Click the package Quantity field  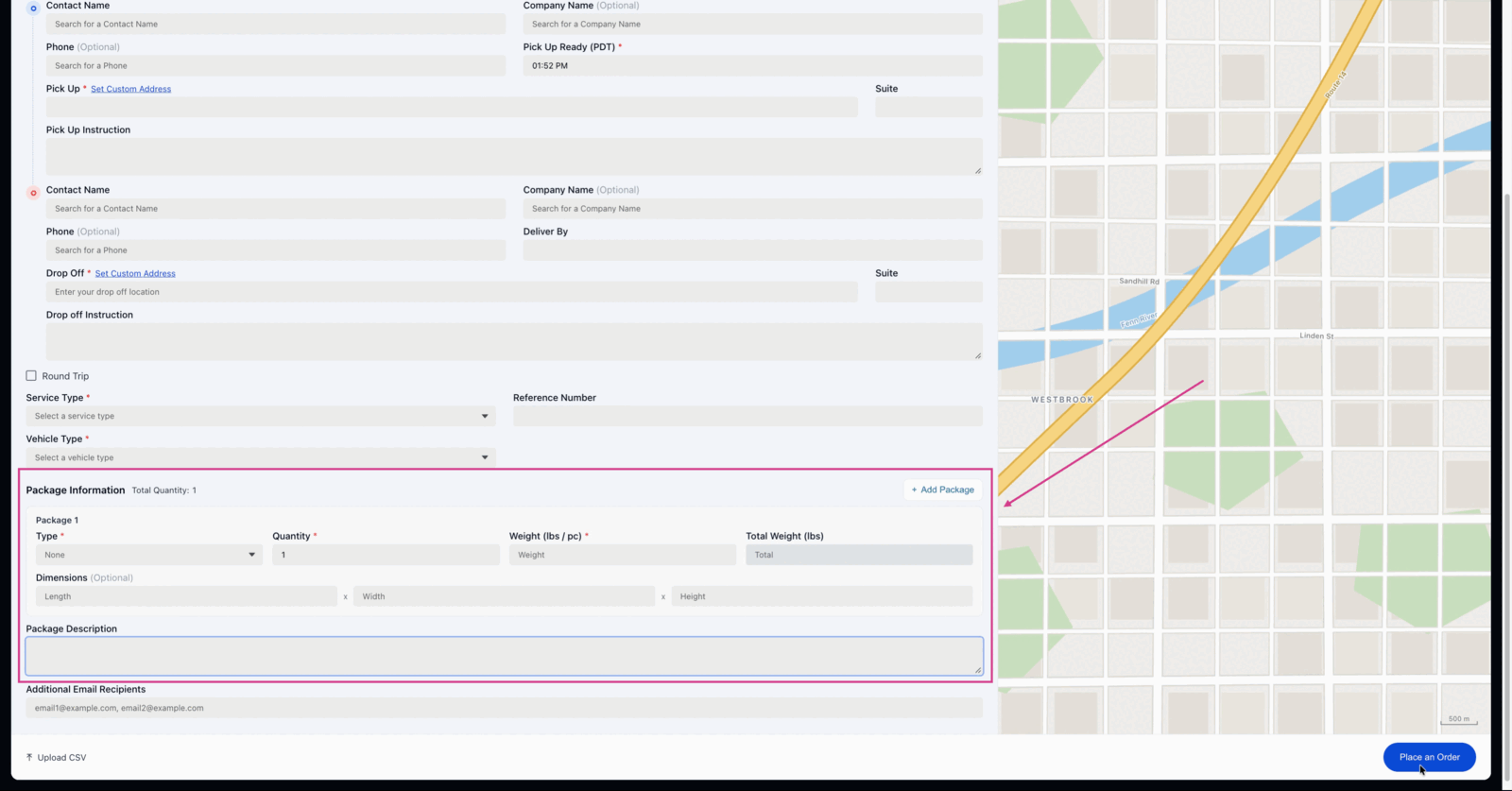[386, 555]
